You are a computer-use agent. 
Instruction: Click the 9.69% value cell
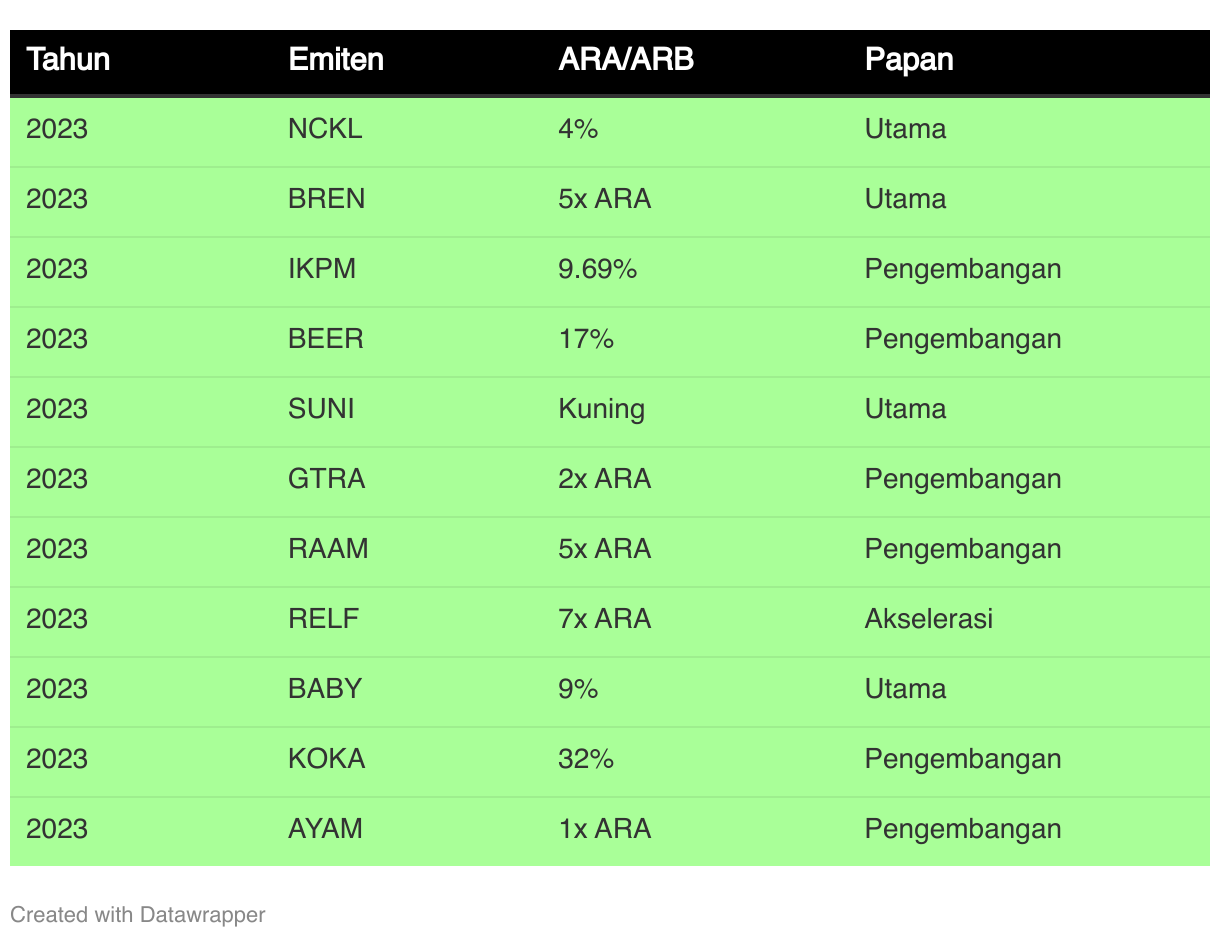(598, 269)
